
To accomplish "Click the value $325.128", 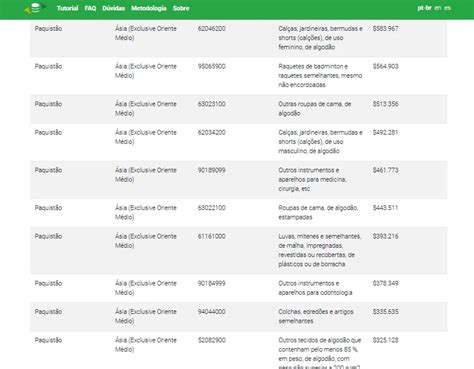I will pyautogui.click(x=386, y=340).
